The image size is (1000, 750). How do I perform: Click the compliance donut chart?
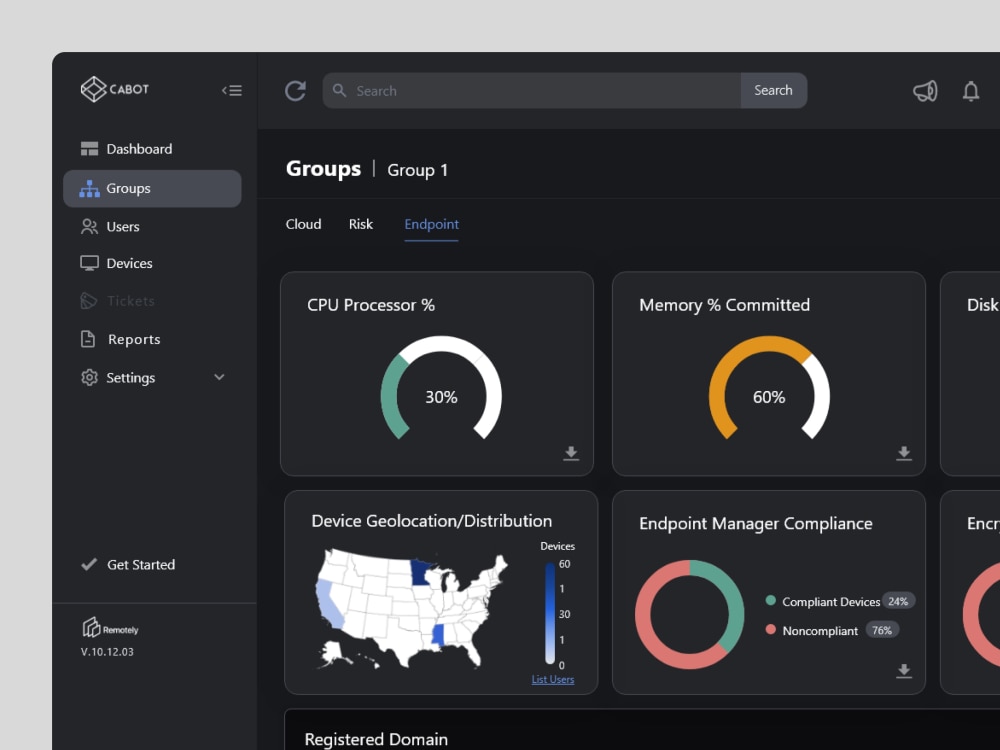click(689, 614)
